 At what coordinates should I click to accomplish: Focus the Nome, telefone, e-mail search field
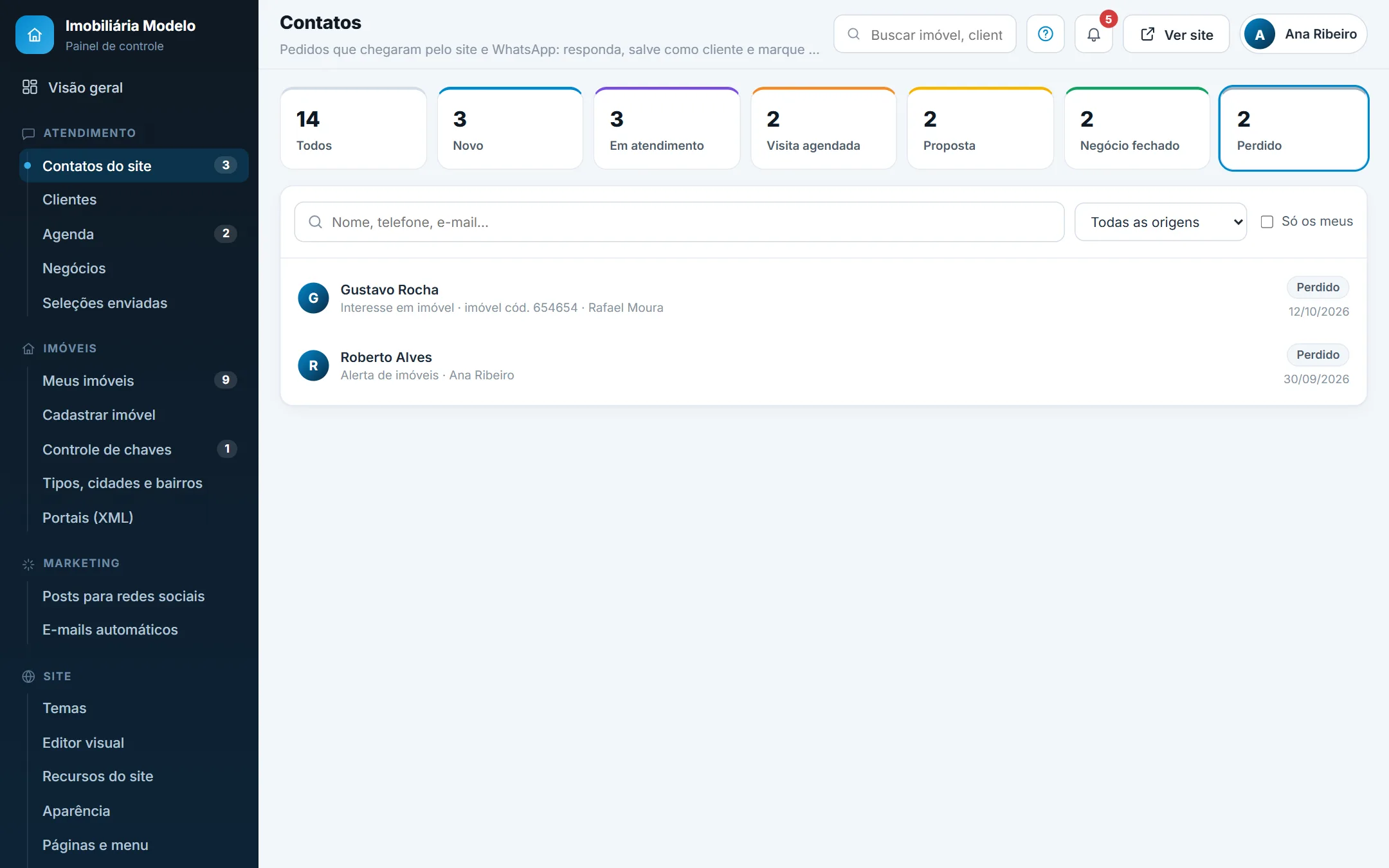coord(679,222)
